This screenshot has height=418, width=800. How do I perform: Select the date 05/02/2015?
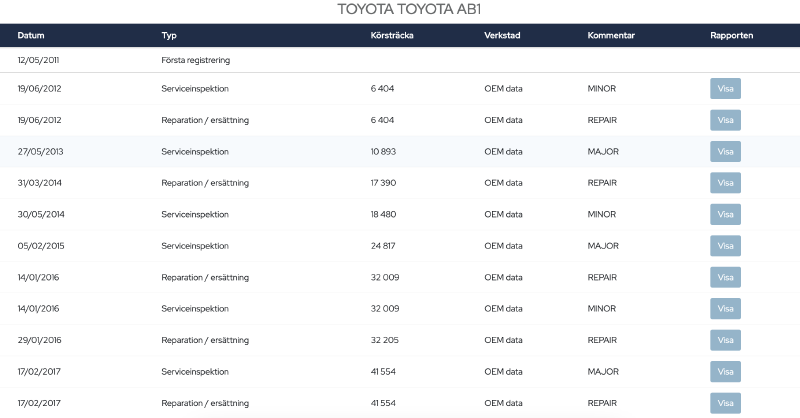[41, 246]
